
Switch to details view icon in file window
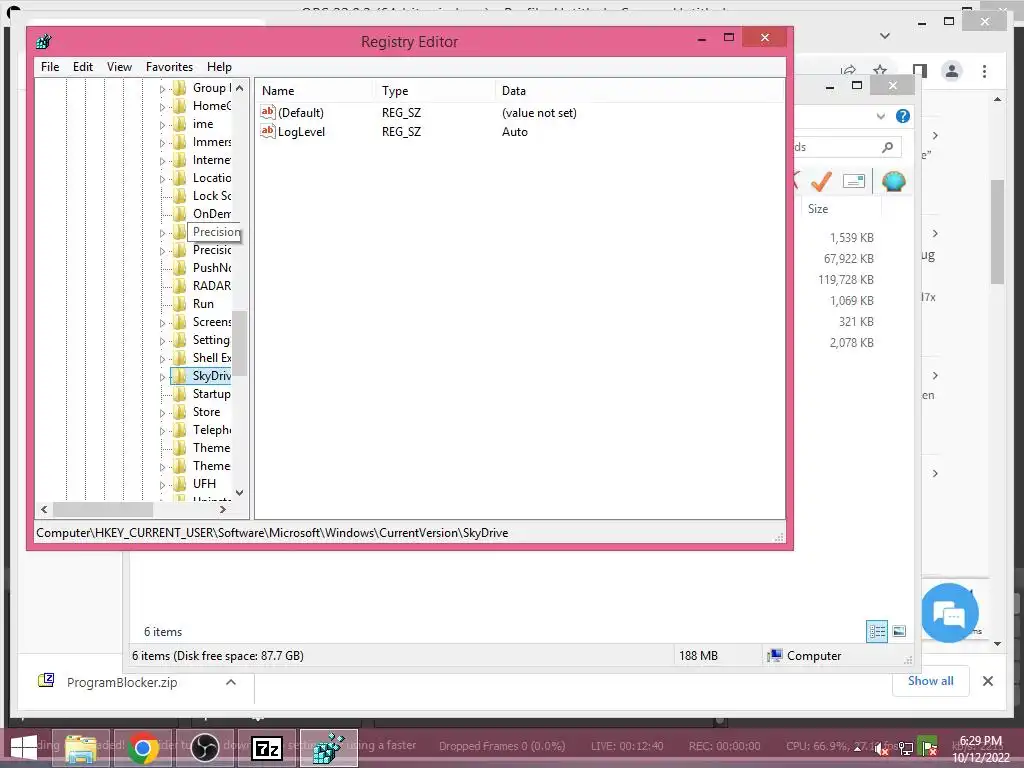876,631
